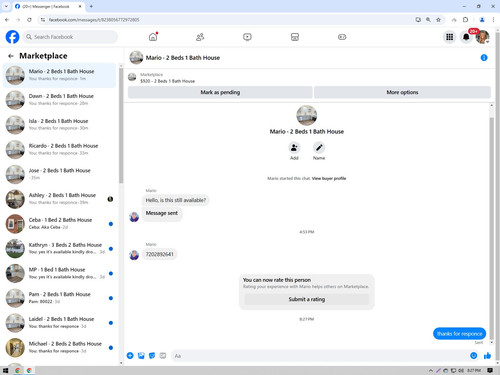
Task: Click Submit a rating button
Action: click(307, 299)
